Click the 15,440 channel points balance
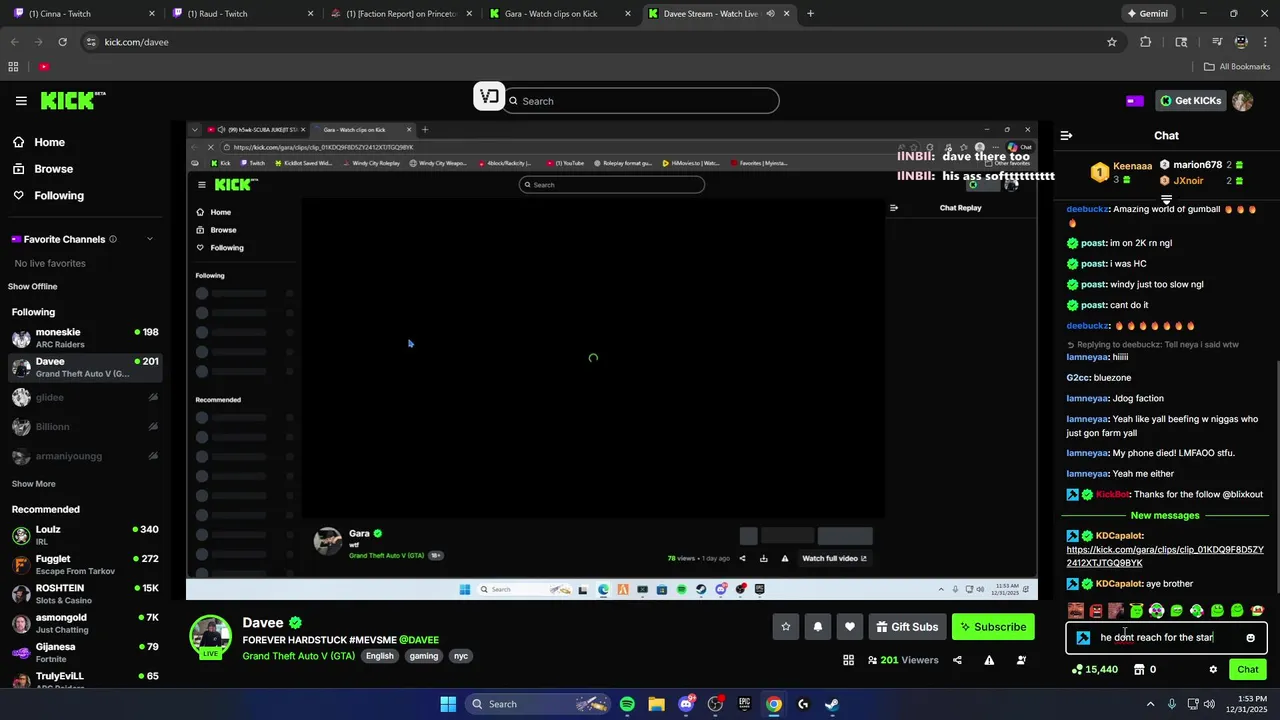This screenshot has height=720, width=1280. [x=1094, y=669]
